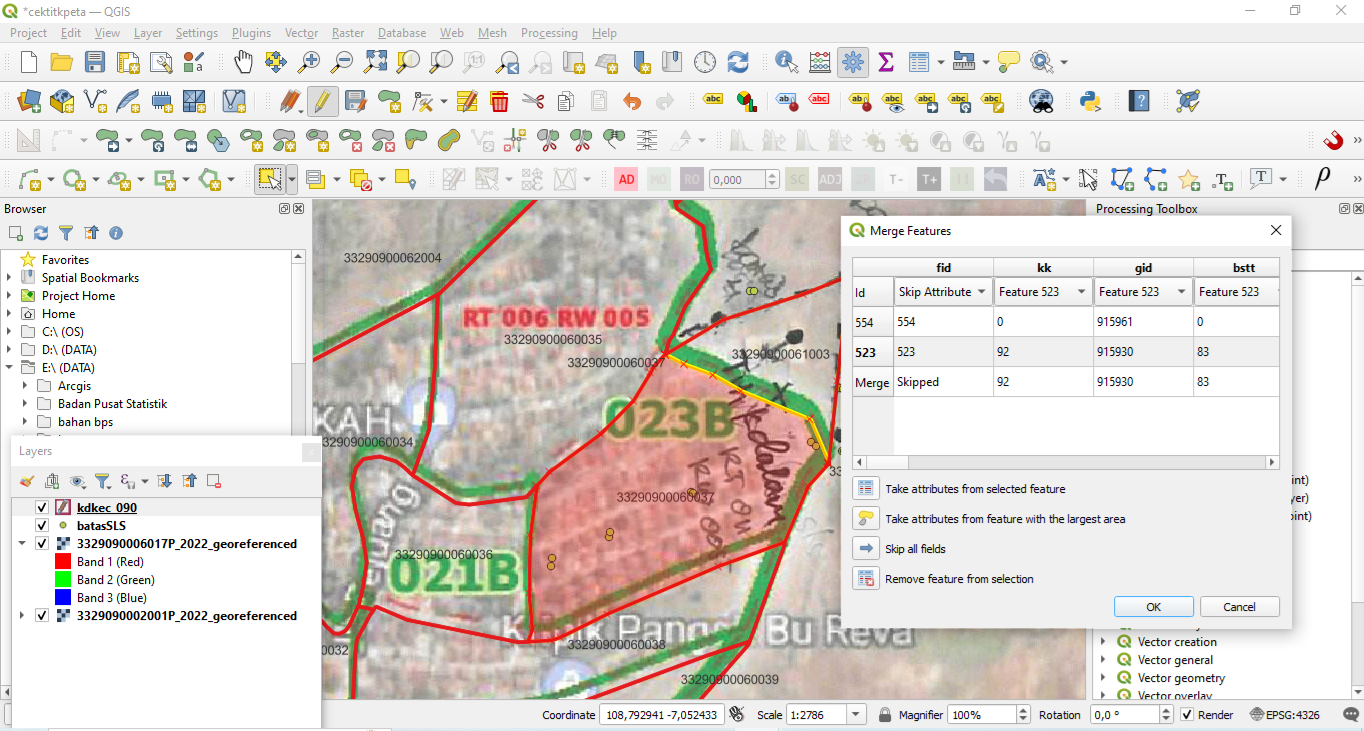The width and height of the screenshot is (1364, 731).
Task: Open the Plugins menu
Action: click(x=251, y=33)
